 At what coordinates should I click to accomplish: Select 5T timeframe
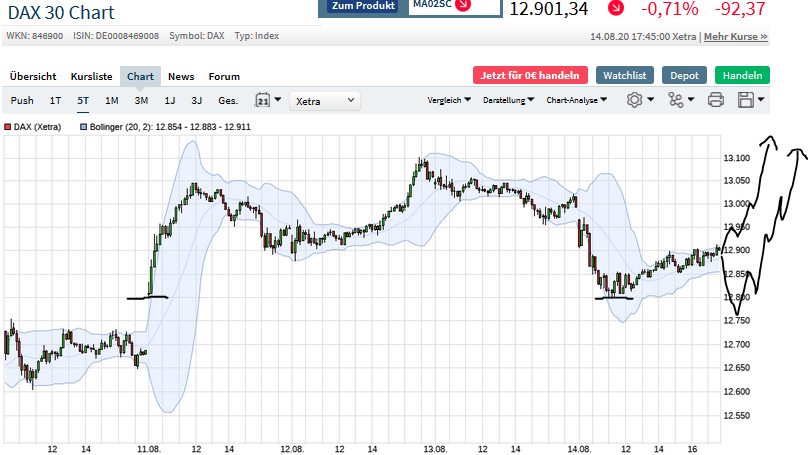click(x=83, y=100)
